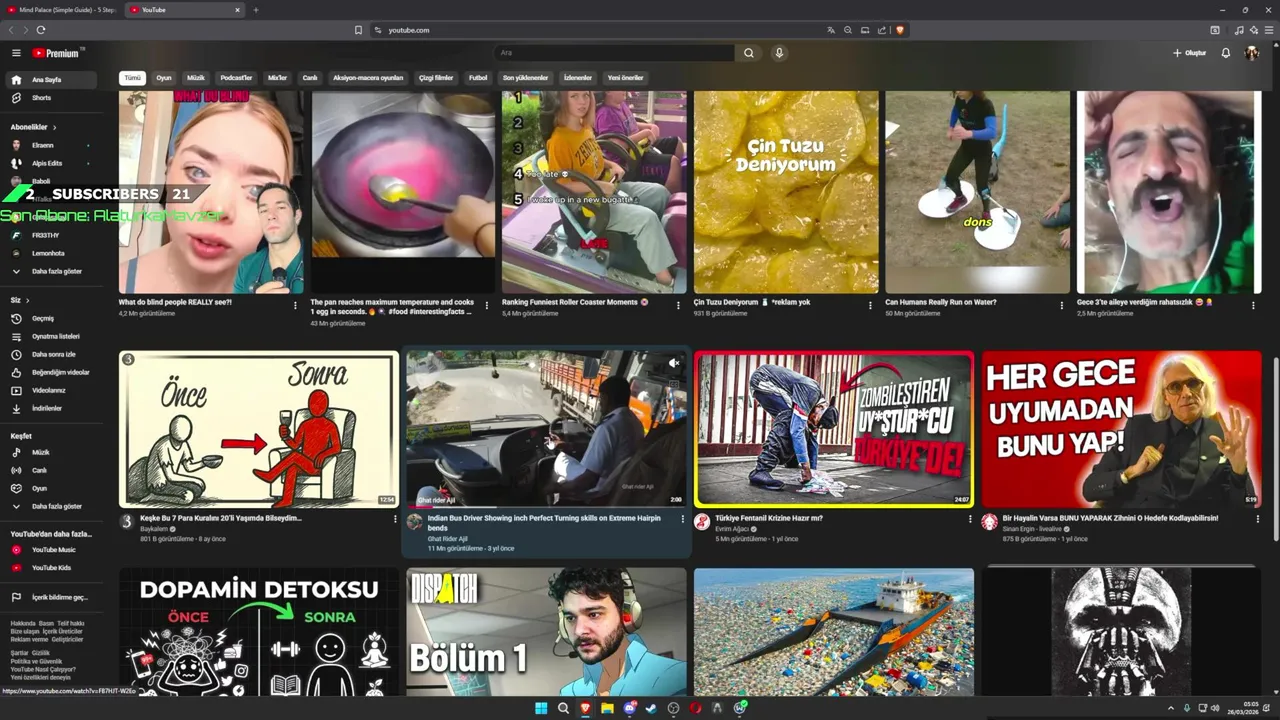
Task: Open options menu for What do blind people
Action: [x=295, y=305]
